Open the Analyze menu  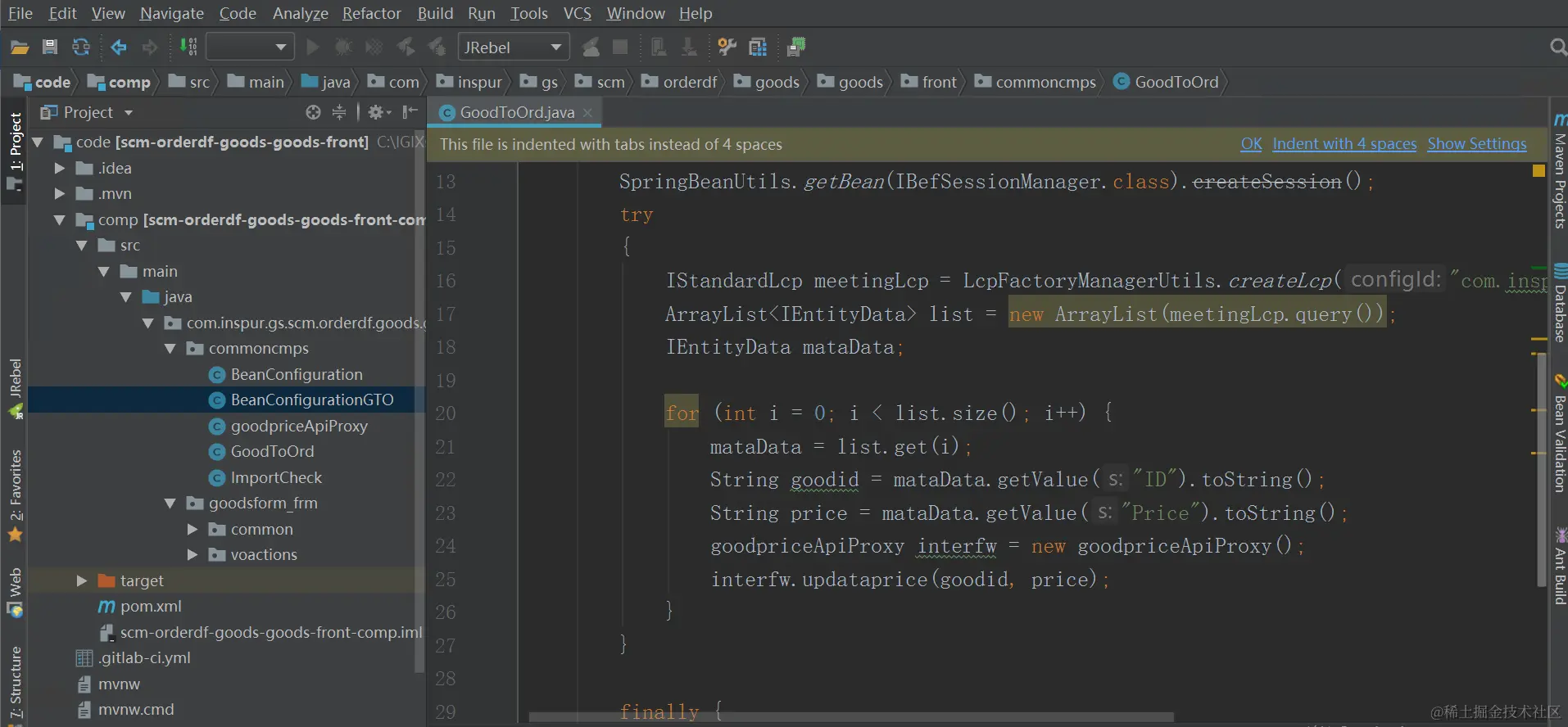point(301,13)
